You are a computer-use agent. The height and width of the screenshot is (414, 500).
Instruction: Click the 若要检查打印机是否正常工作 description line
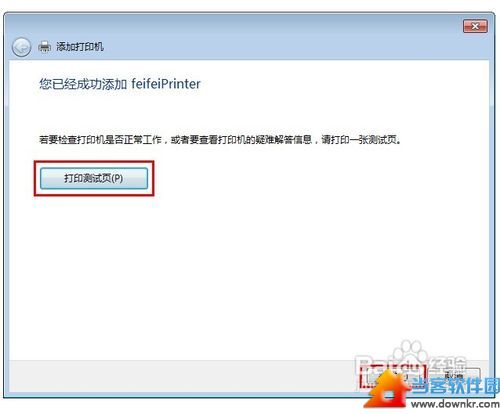220,139
